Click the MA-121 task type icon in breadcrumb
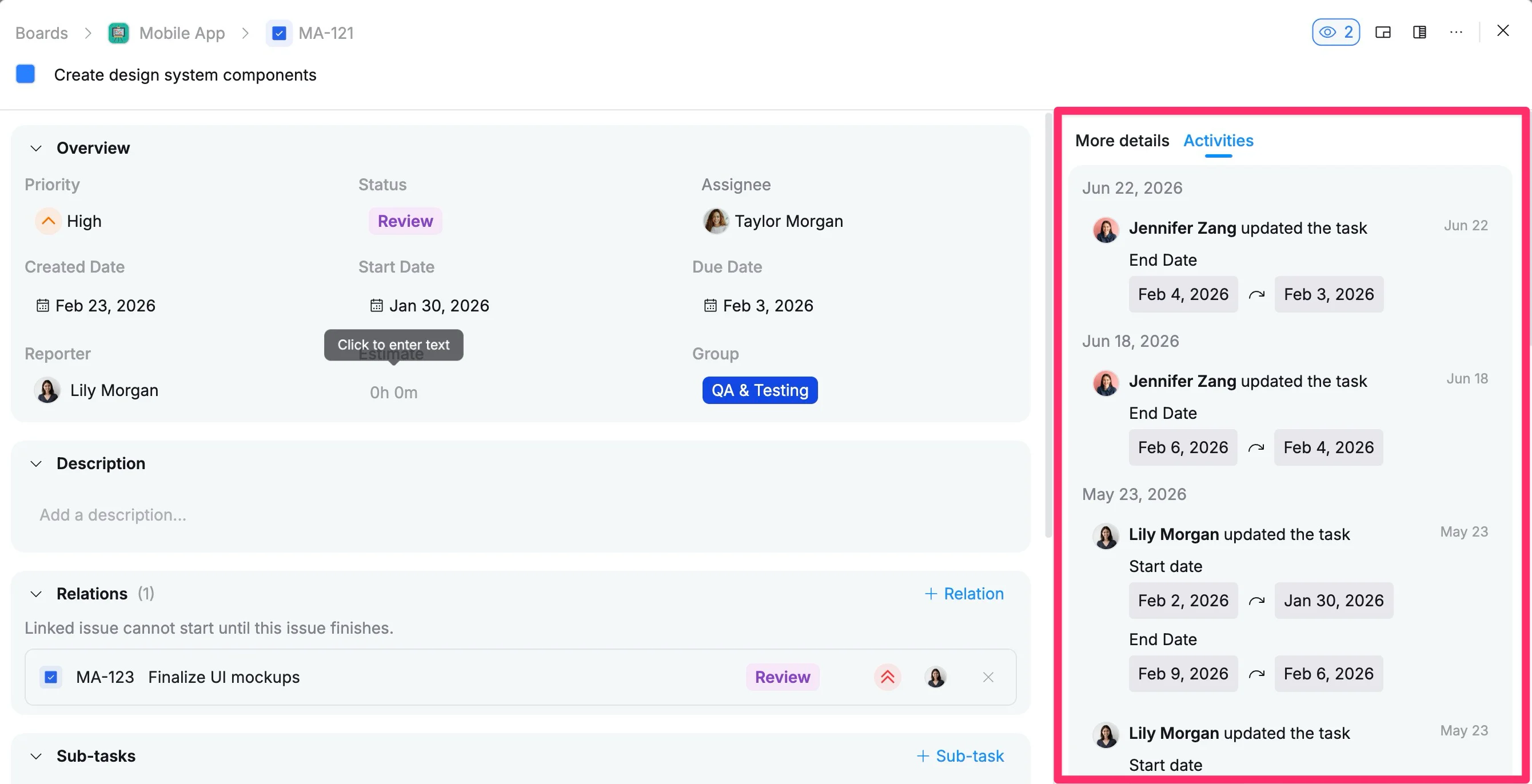Image resolution: width=1532 pixels, height=784 pixels. (278, 33)
